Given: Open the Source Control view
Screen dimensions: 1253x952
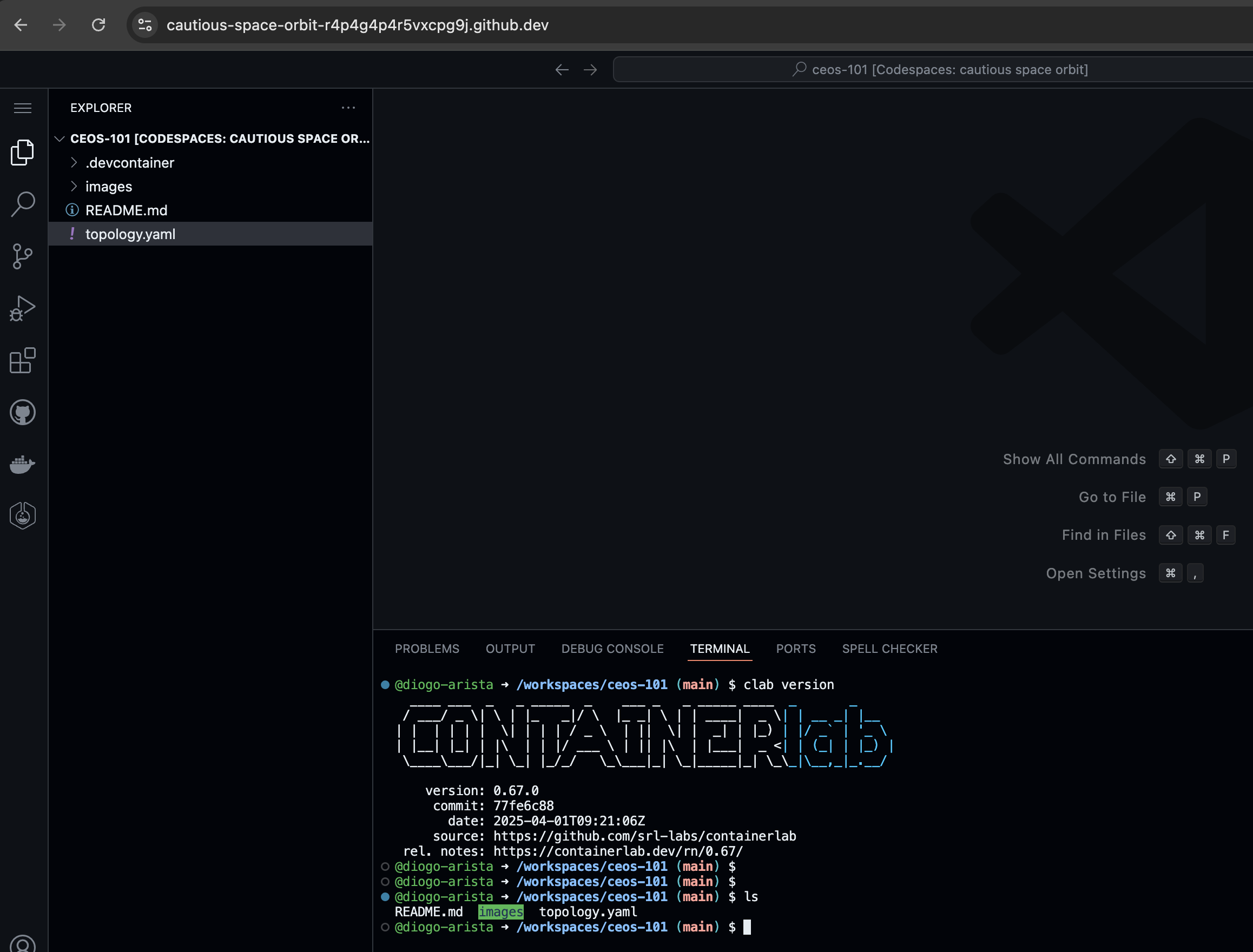Looking at the screenshot, I should pyautogui.click(x=23, y=256).
